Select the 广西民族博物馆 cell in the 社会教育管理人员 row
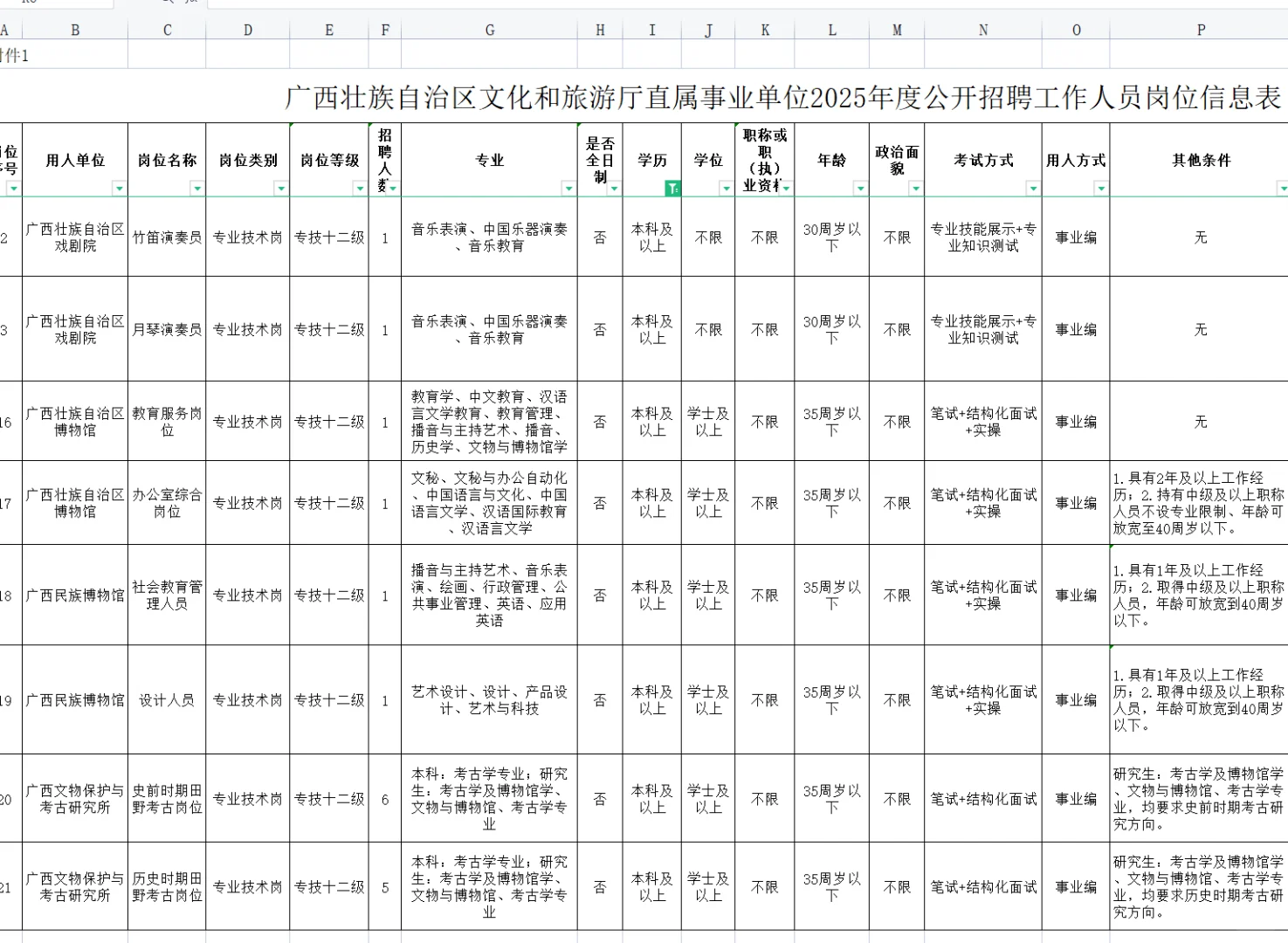The height and width of the screenshot is (943, 1288). (75, 595)
